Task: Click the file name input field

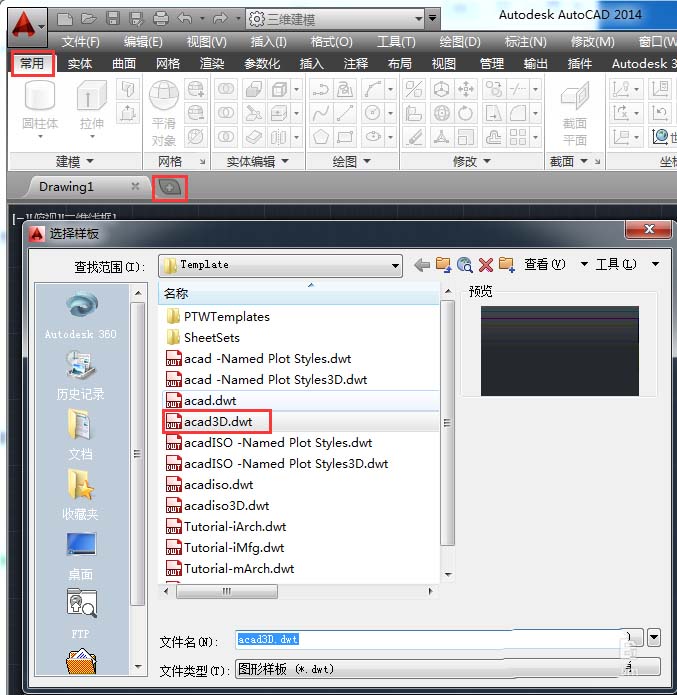Action: (428, 639)
